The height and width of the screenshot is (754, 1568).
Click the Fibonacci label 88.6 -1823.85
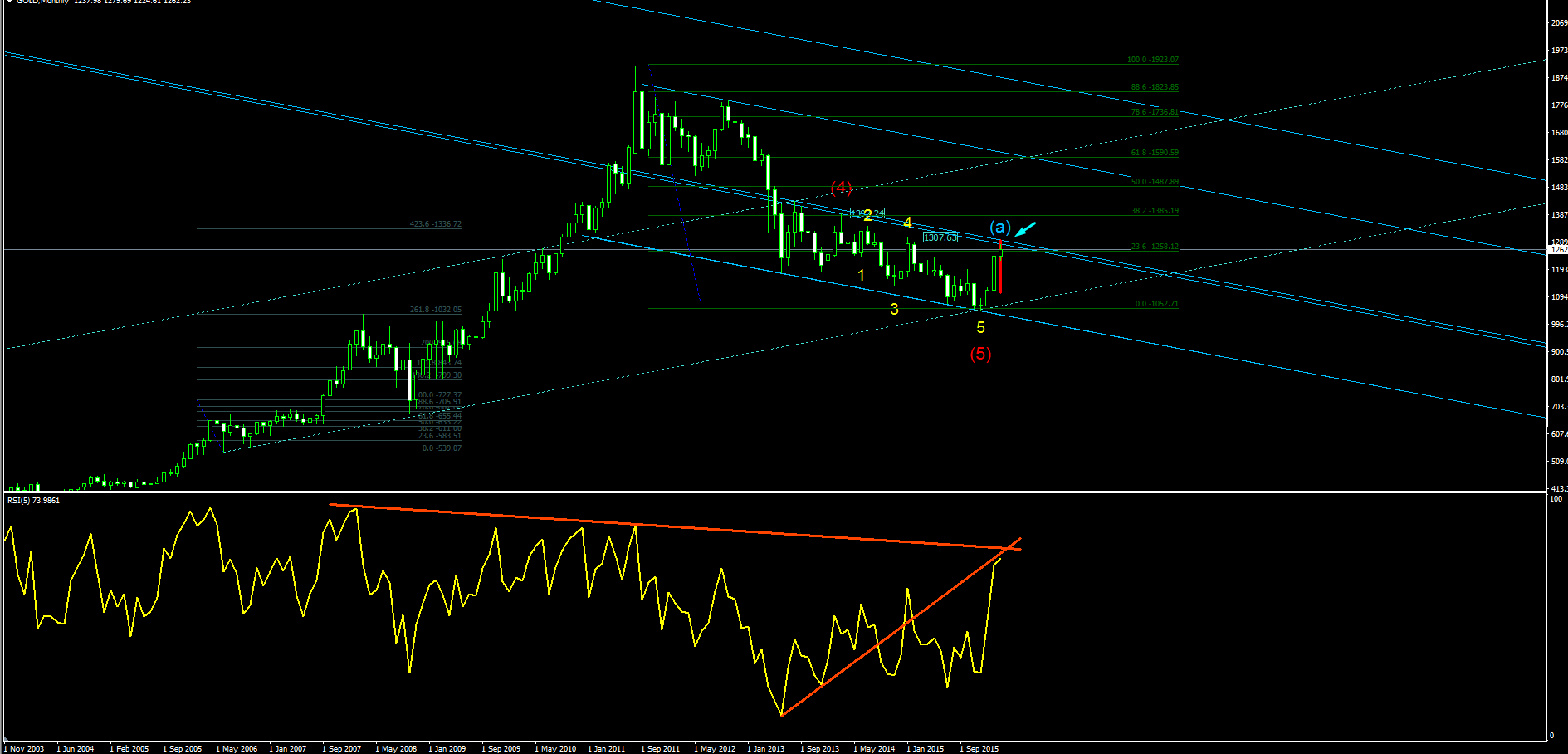1154,87
